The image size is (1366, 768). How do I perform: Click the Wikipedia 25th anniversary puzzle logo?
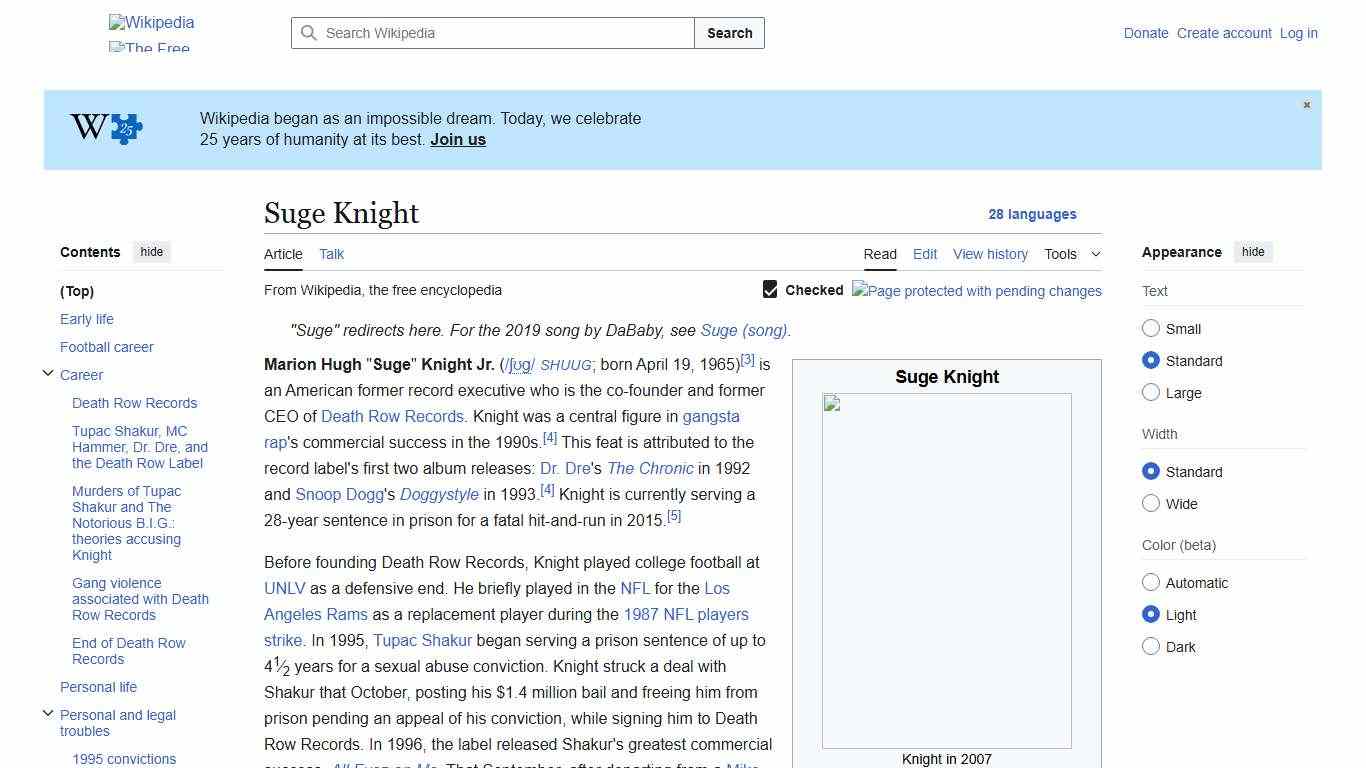coord(104,128)
